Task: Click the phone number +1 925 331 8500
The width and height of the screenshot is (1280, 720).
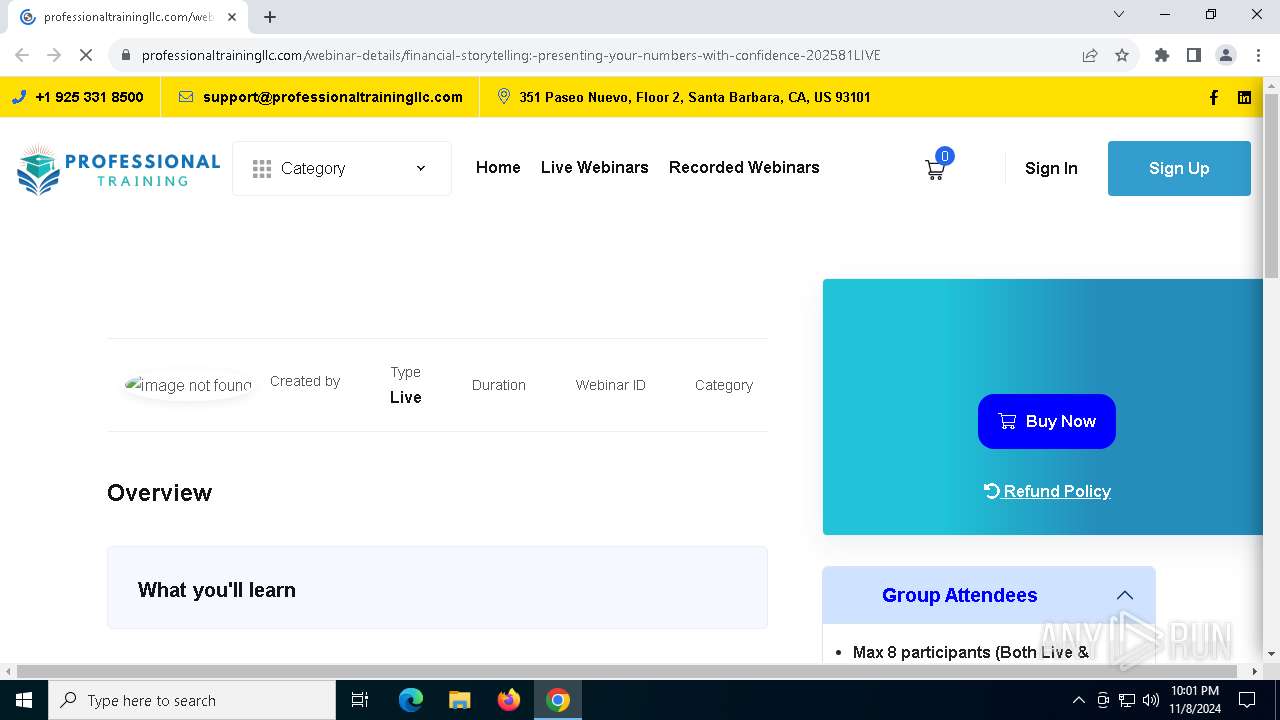Action: click(x=89, y=97)
